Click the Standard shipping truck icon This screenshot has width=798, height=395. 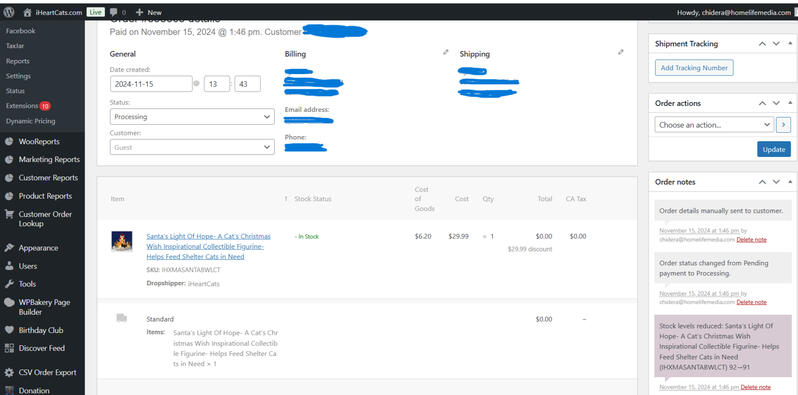tap(121, 318)
